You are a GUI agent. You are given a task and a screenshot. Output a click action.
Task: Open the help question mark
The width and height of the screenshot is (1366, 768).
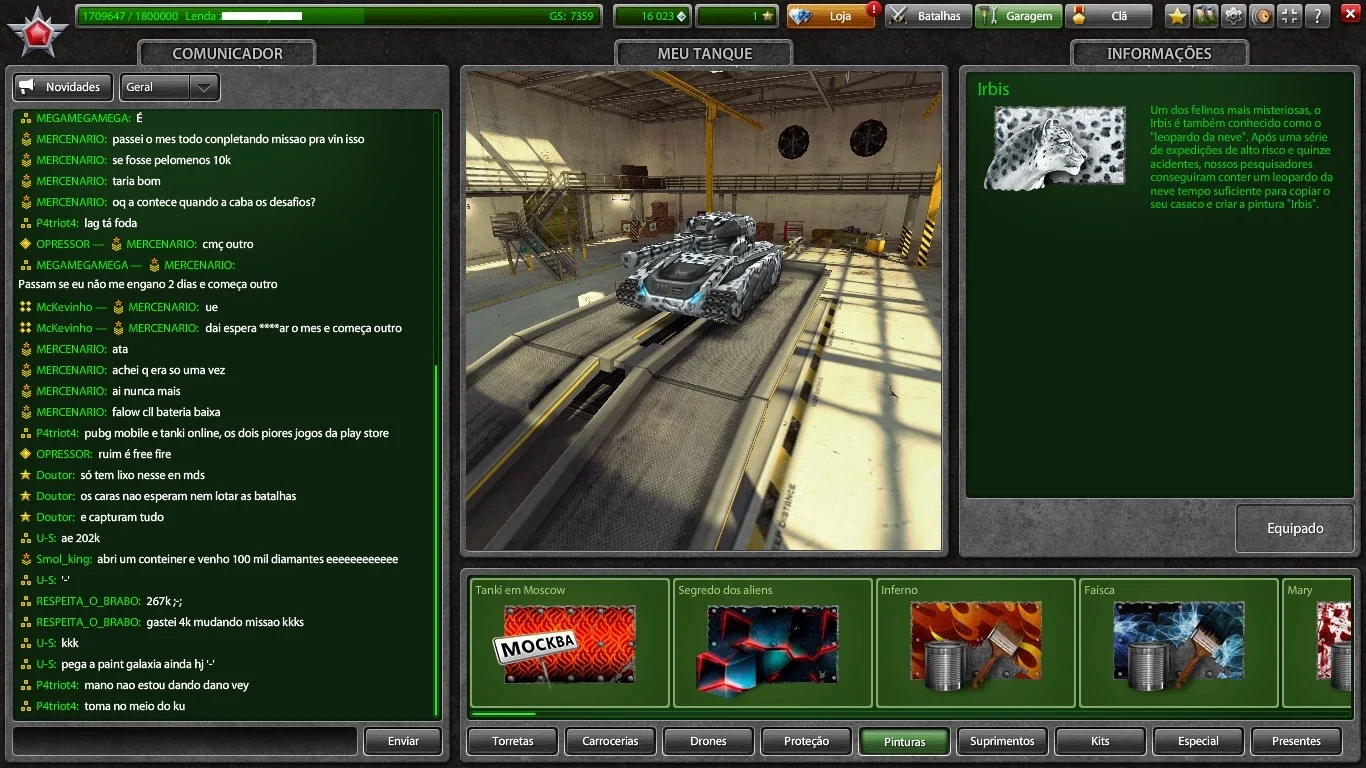(1318, 16)
